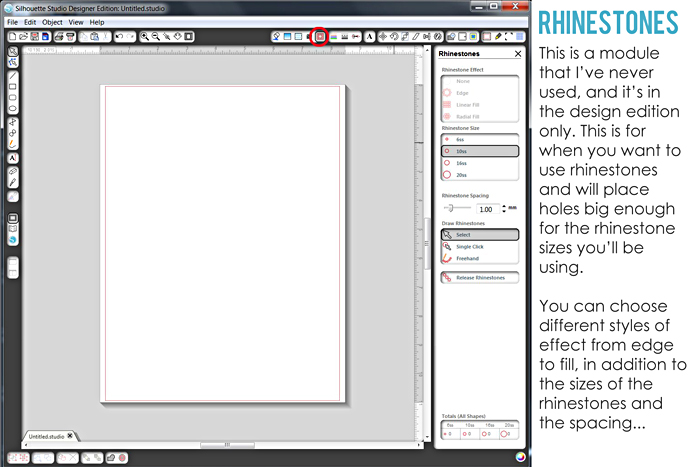Select the Polygon drawing tool
This screenshot has height=467, width=700.
click(x=13, y=122)
